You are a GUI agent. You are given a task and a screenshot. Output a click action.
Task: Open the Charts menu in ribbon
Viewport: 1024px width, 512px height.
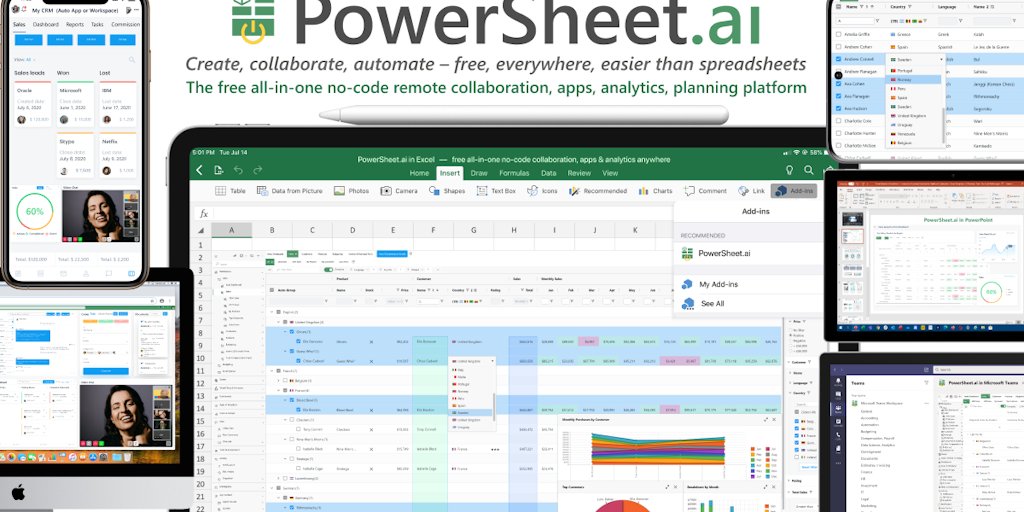tap(655, 191)
